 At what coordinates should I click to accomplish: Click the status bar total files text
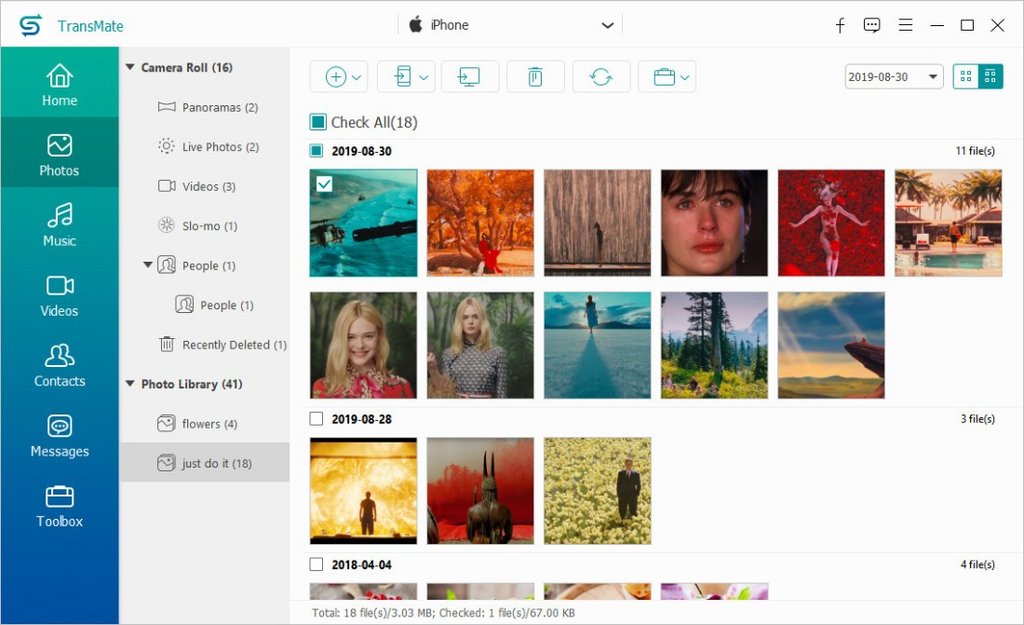(443, 613)
